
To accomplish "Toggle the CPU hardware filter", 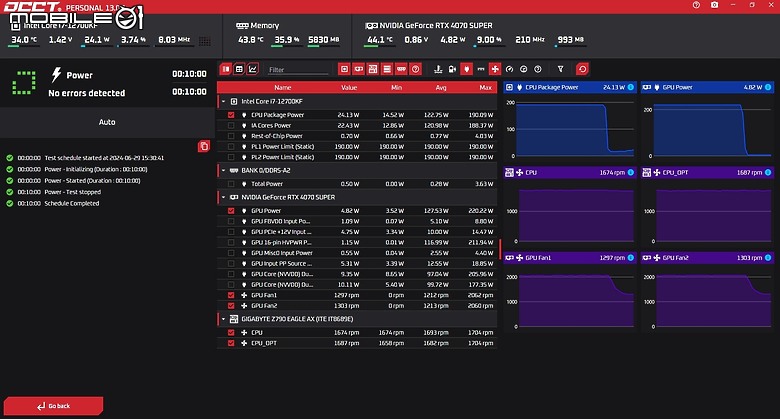I will click(x=344, y=69).
